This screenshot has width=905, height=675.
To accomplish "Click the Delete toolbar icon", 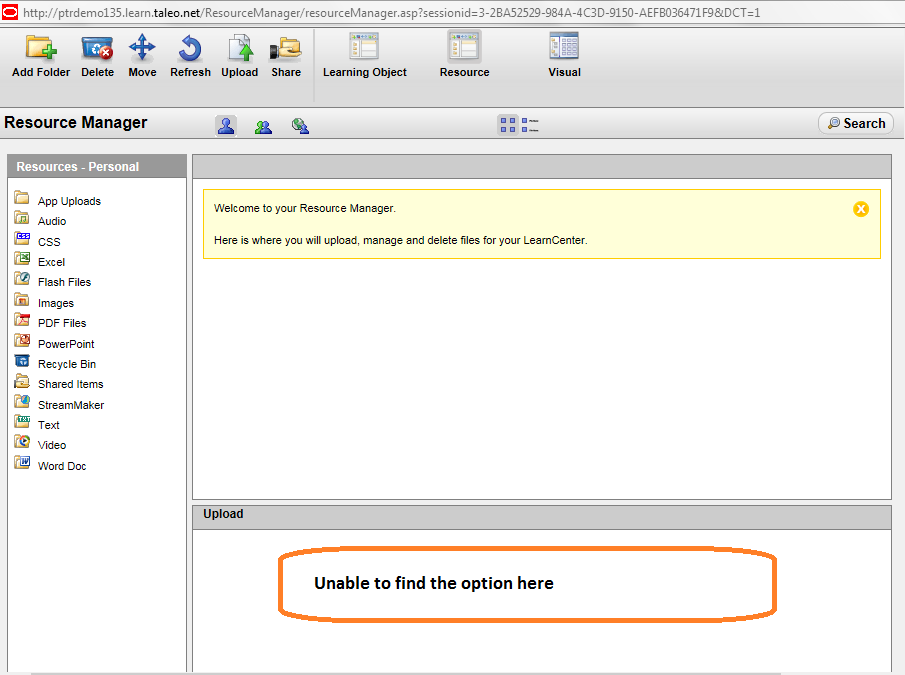I will [97, 48].
